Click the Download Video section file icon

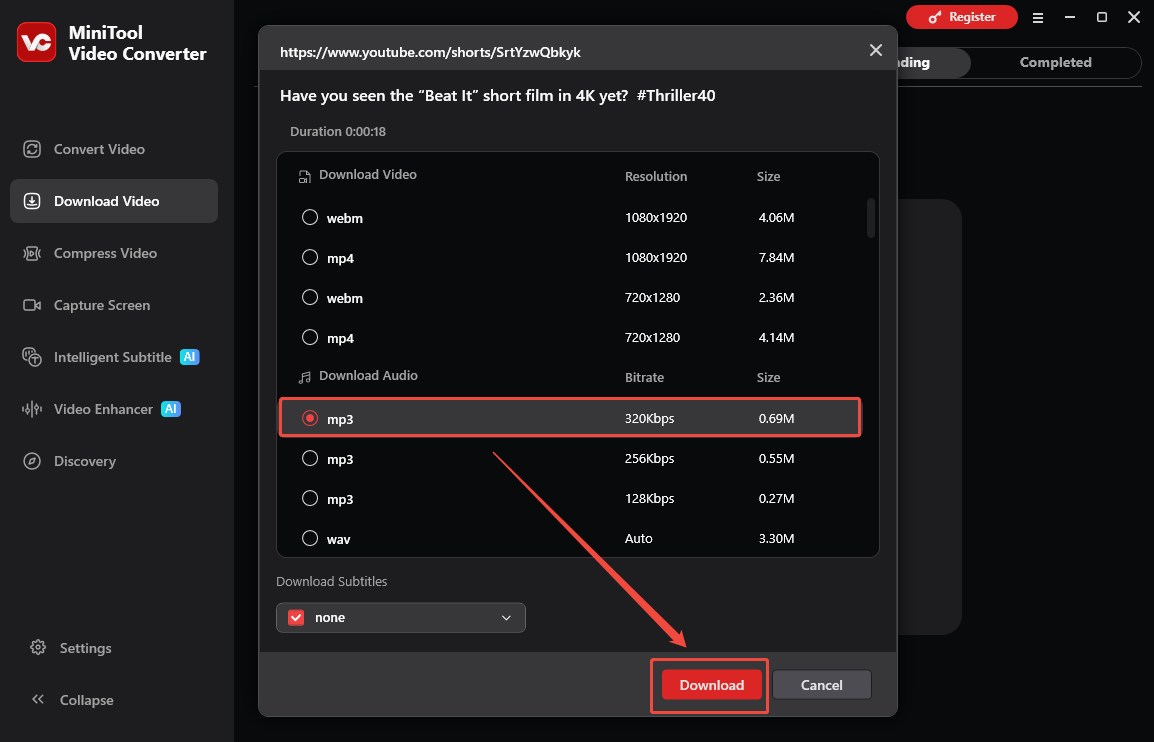click(304, 176)
